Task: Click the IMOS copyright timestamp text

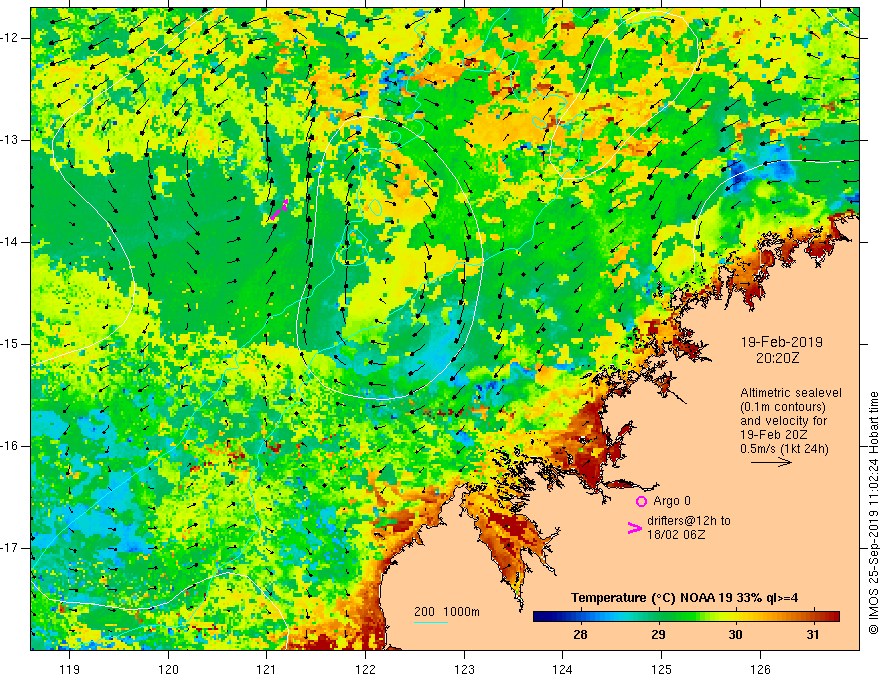Action: click(x=873, y=513)
